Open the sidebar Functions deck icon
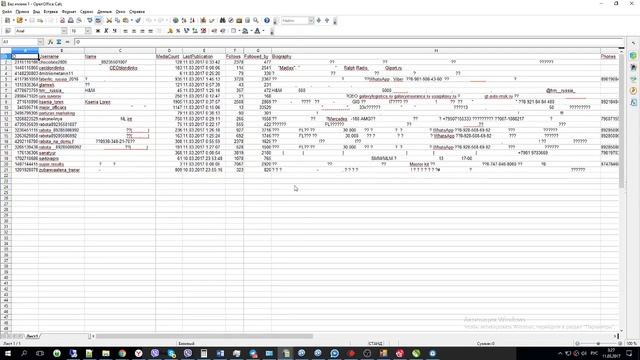The image size is (640, 360). coord(633,102)
